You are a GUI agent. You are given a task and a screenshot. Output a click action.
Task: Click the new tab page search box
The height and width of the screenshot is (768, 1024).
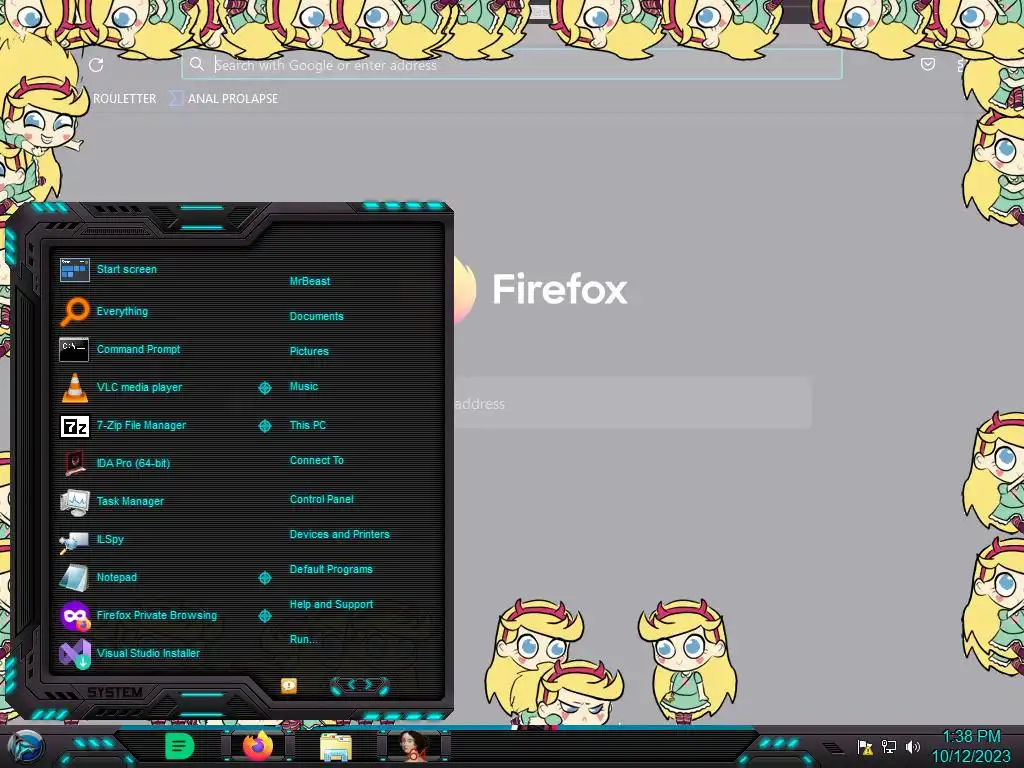click(x=632, y=404)
